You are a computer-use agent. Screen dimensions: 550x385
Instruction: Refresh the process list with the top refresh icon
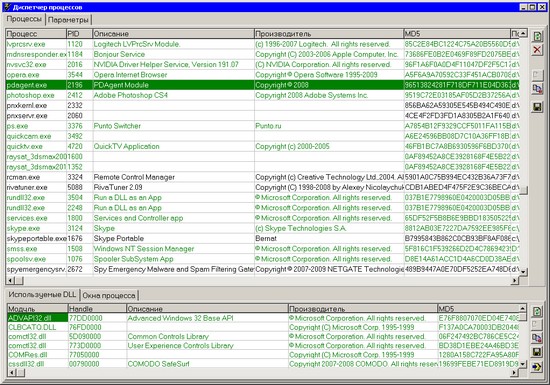point(537,36)
